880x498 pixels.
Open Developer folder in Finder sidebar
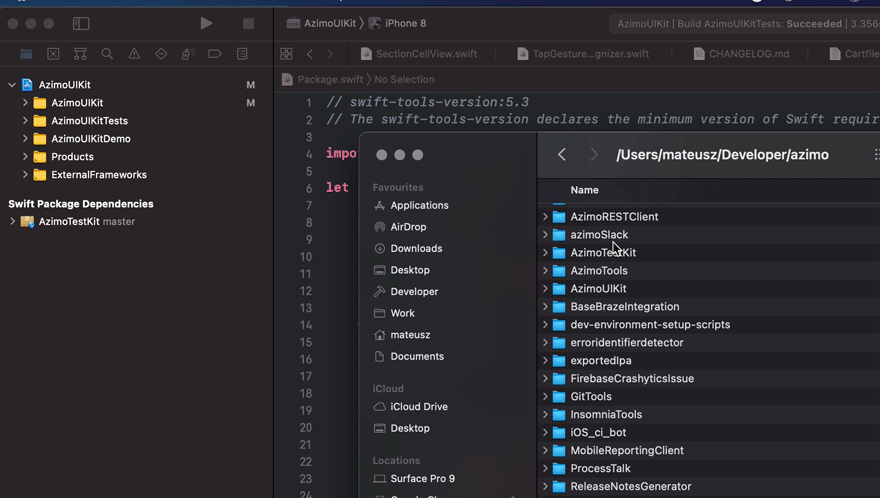coord(406,291)
